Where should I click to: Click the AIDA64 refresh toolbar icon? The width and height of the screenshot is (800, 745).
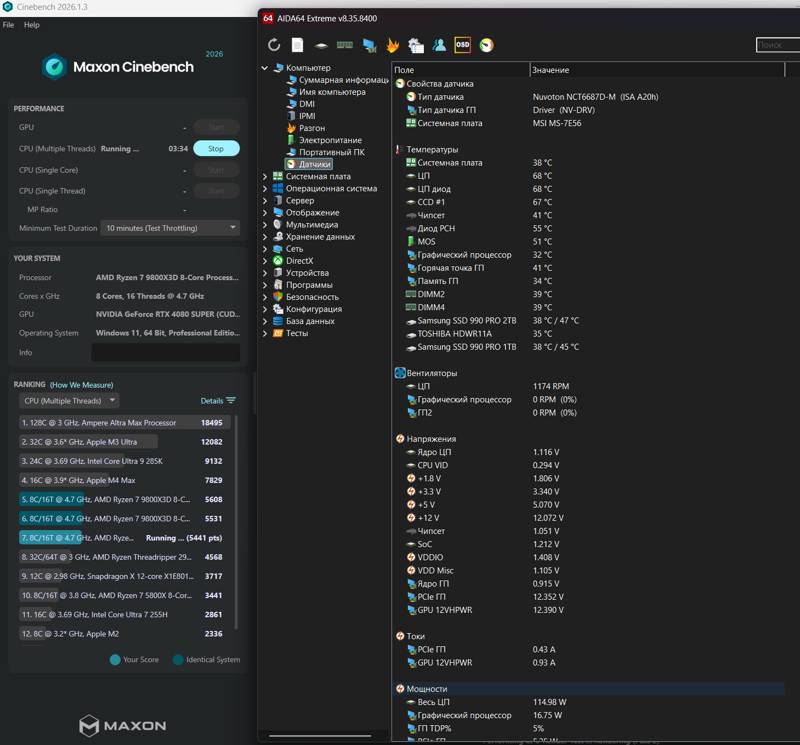[274, 45]
